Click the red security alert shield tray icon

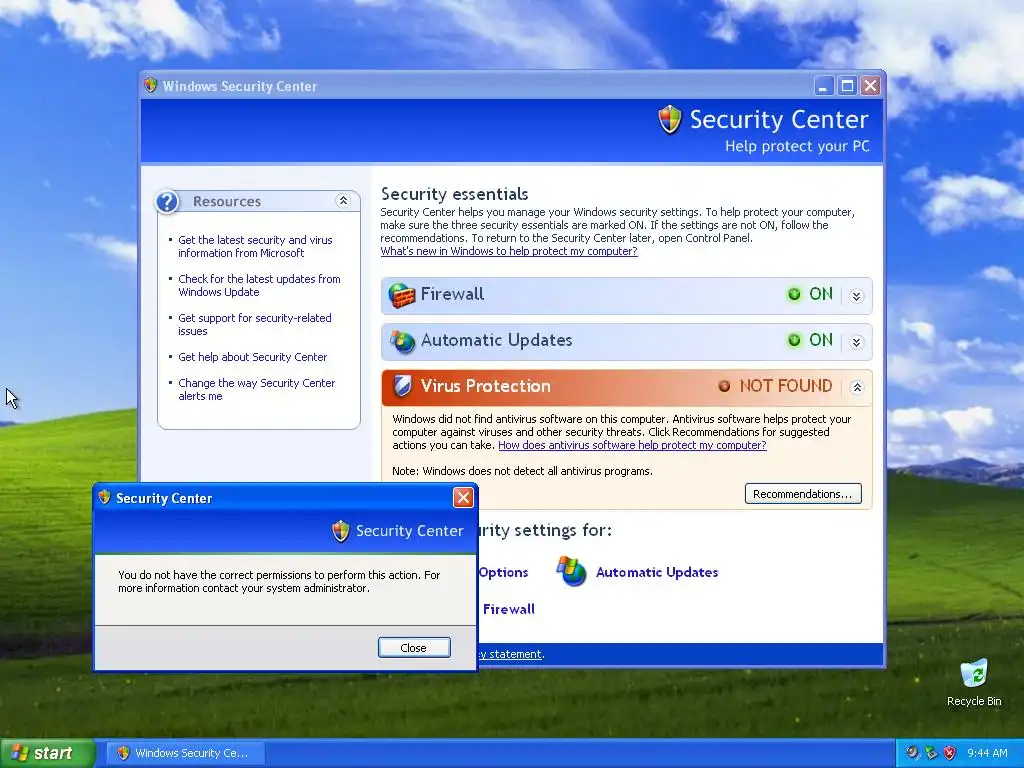[950, 753]
